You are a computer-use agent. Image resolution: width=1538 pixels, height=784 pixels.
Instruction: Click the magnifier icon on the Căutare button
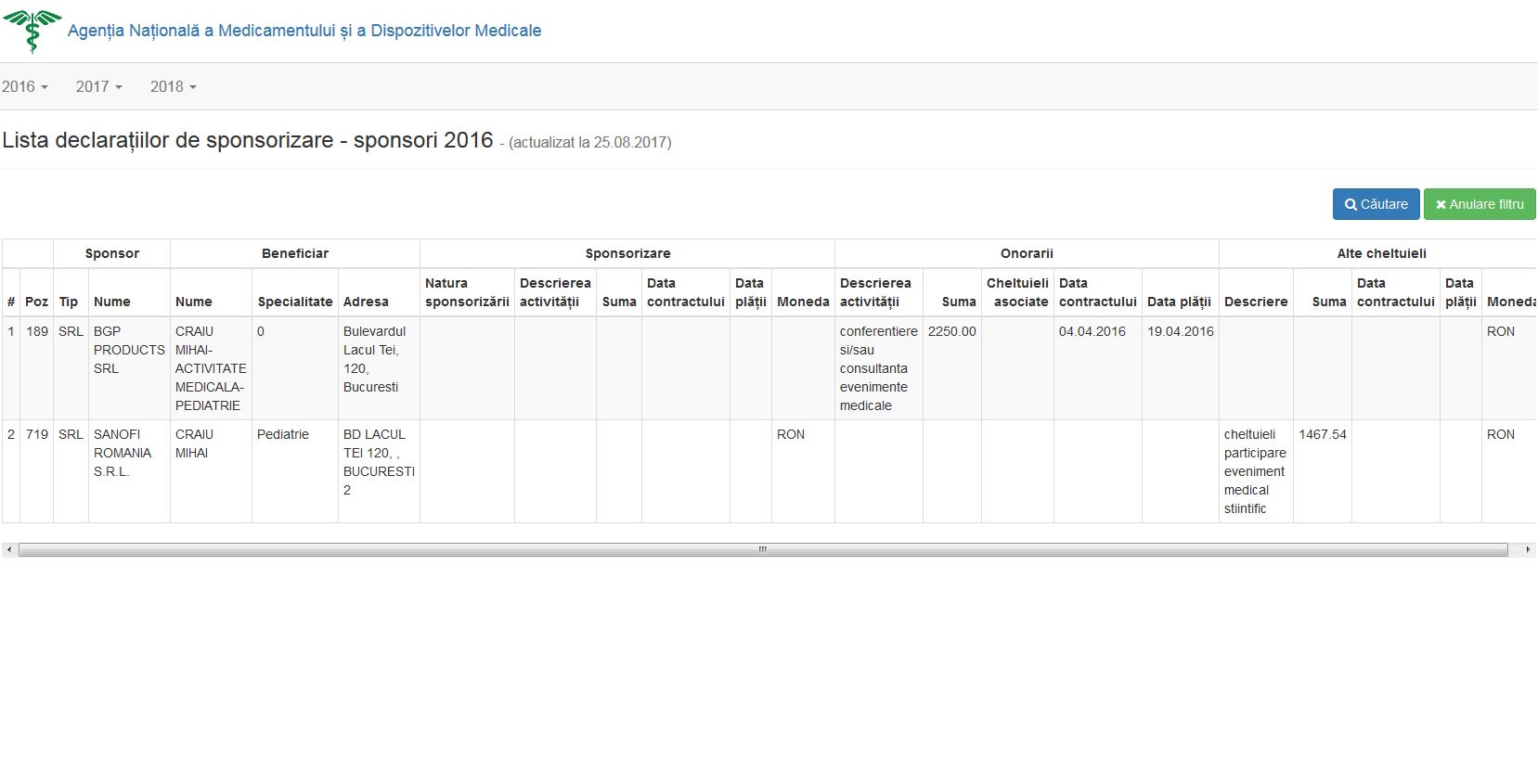(x=1351, y=205)
